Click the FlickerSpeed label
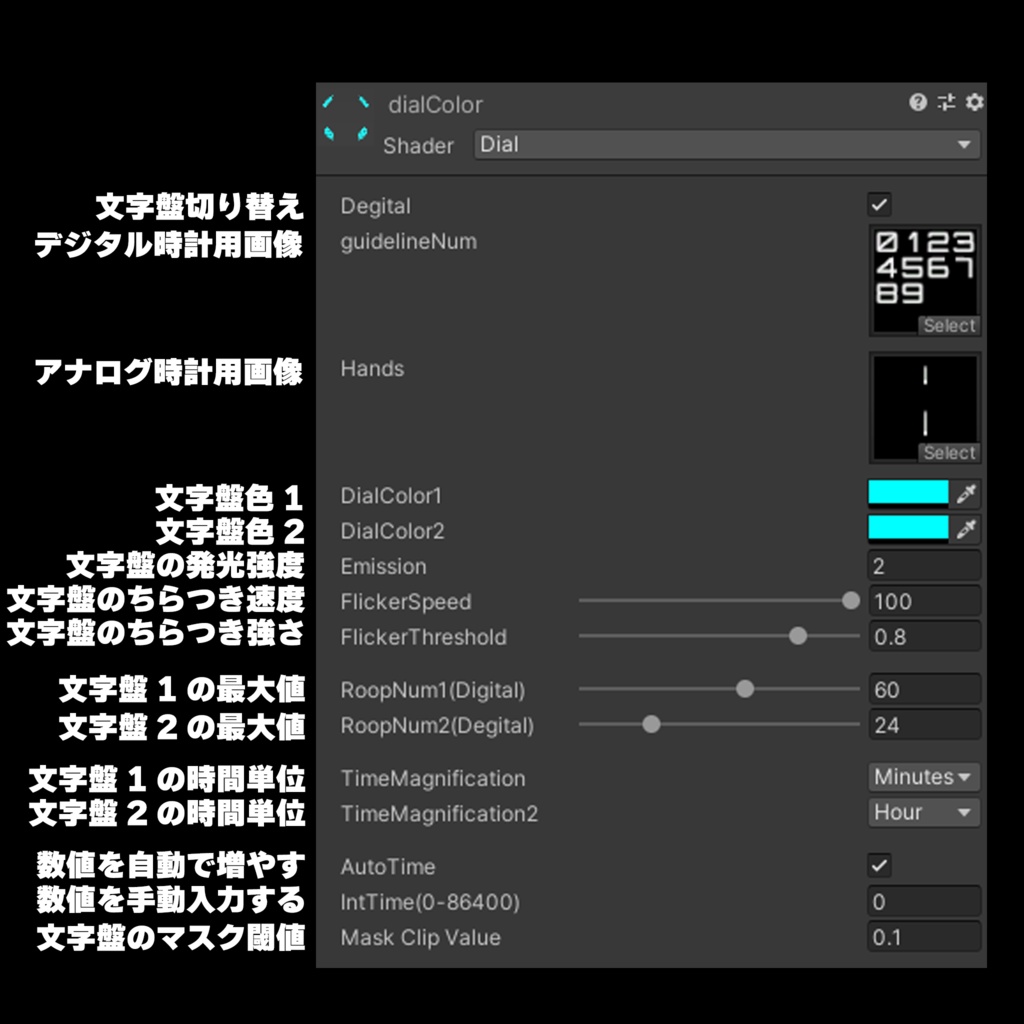This screenshot has height=1024, width=1024. tap(406, 601)
